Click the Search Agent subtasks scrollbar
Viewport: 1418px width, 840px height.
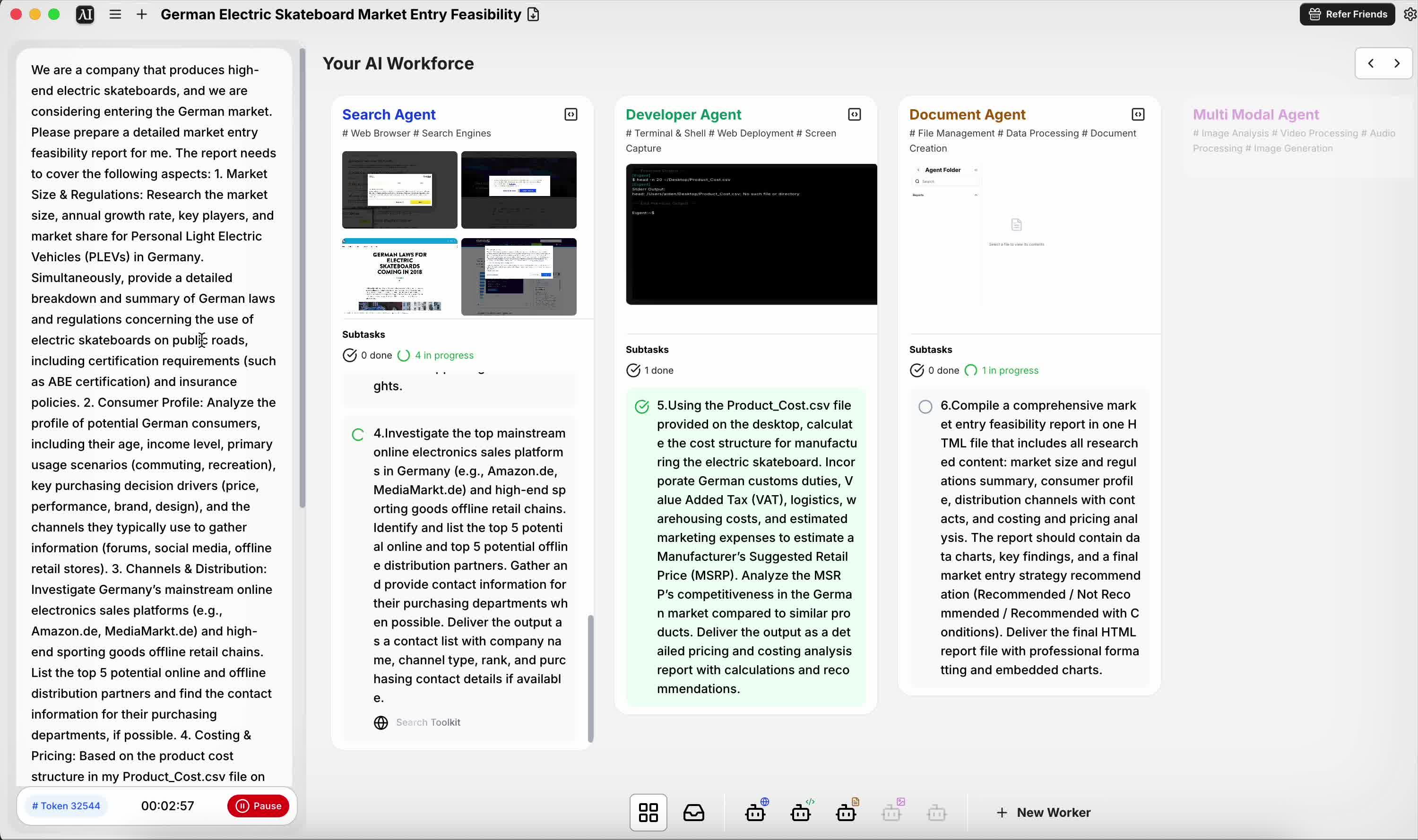point(591,677)
